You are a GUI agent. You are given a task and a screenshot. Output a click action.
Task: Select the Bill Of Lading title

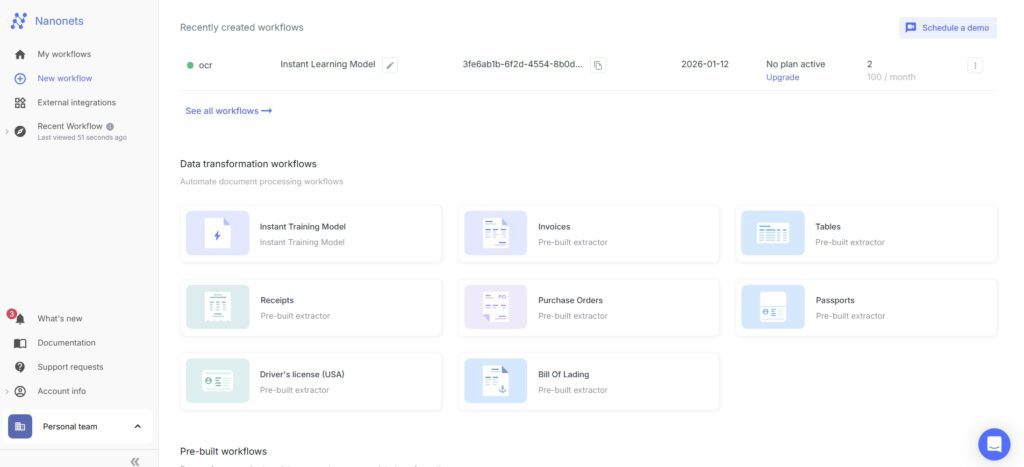point(564,374)
